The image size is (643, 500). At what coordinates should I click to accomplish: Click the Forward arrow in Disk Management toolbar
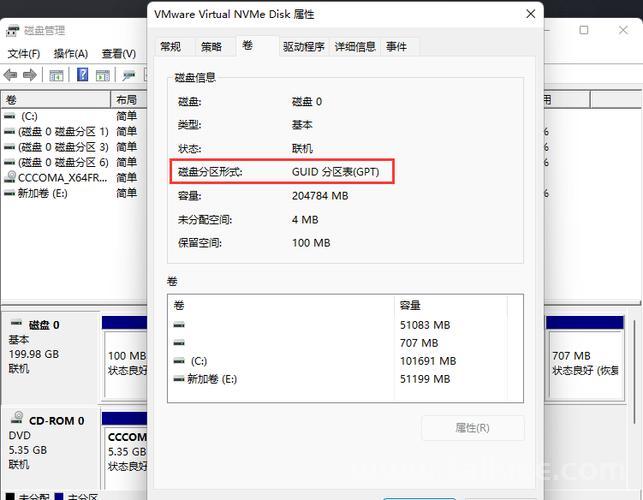pos(30,75)
